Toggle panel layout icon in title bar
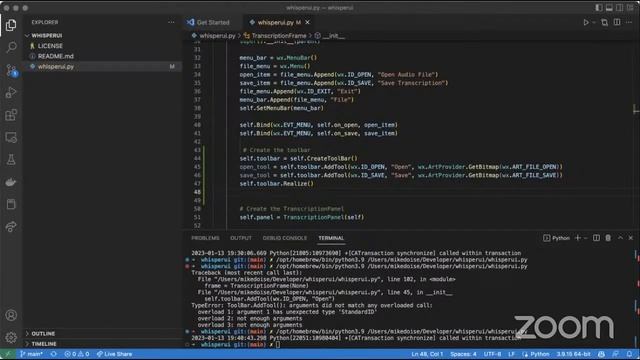 point(609,8)
